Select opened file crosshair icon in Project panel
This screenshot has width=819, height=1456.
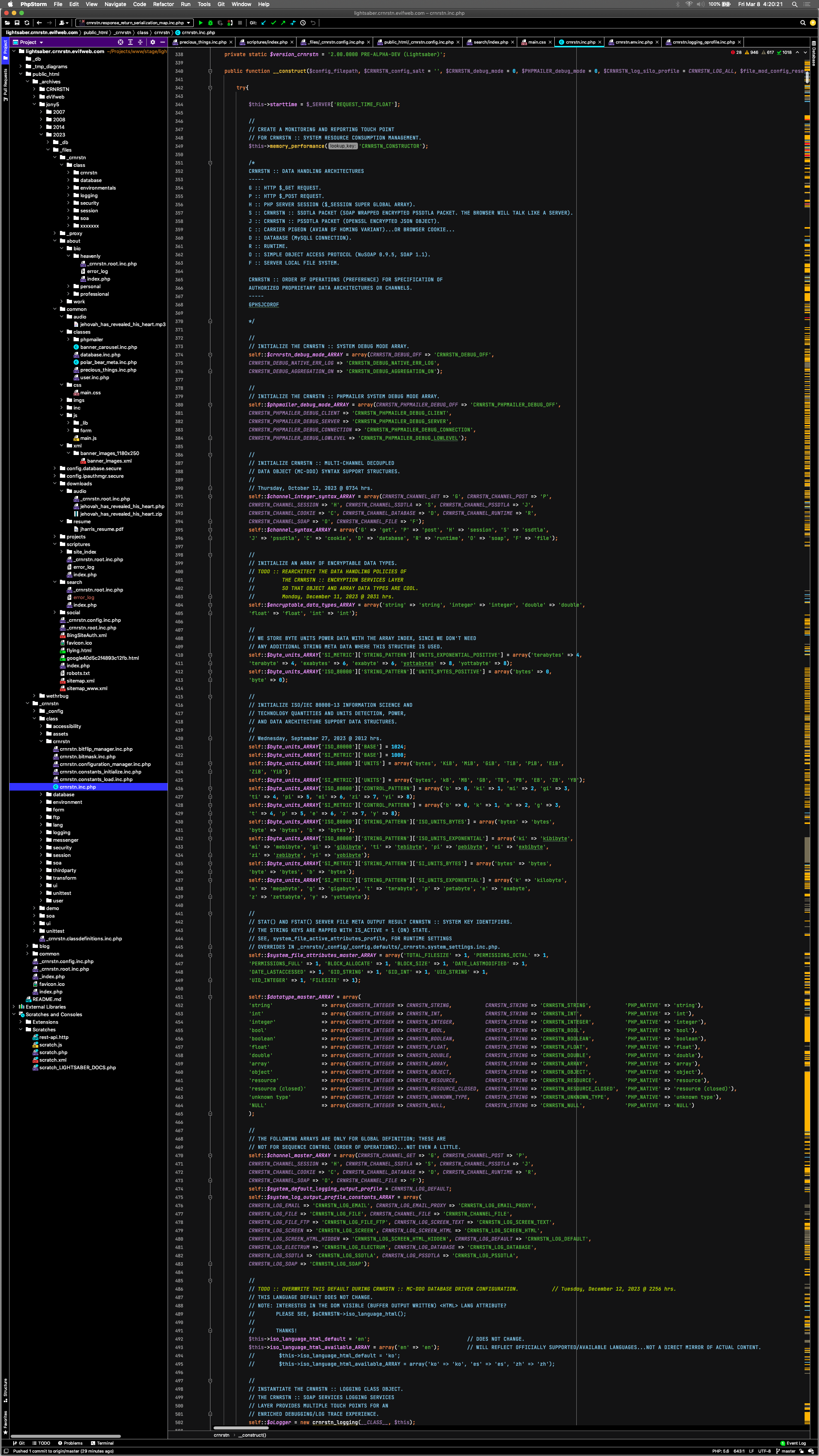(x=121, y=42)
